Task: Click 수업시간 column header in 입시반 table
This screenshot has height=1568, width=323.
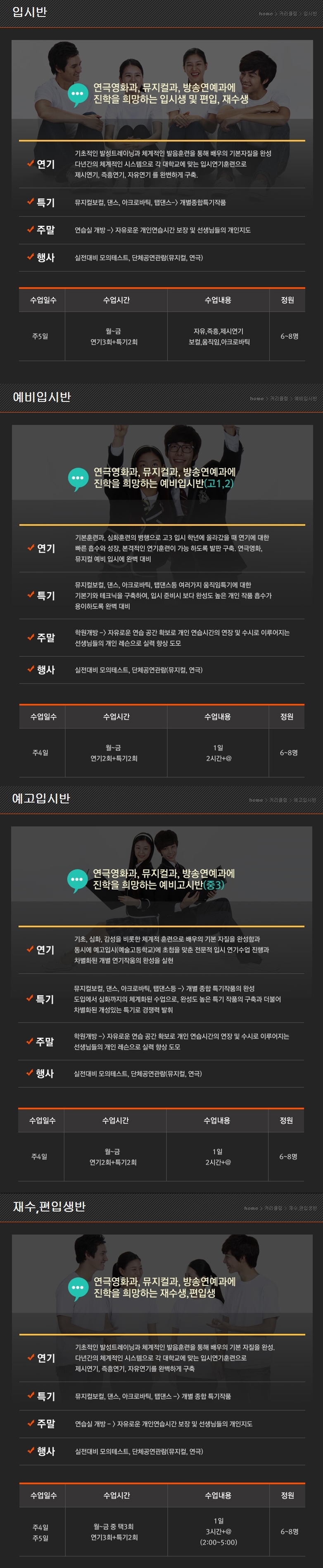Action: point(116,300)
